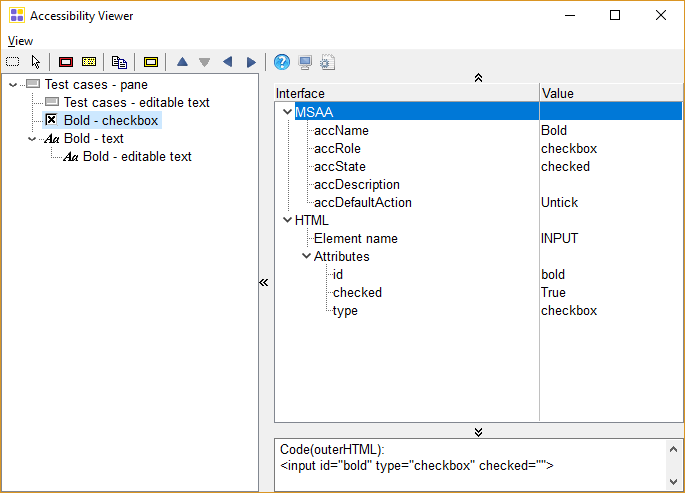Screen dimensions: 685x493
Task: Collapse the HTML Attributes group
Action: [306, 256]
